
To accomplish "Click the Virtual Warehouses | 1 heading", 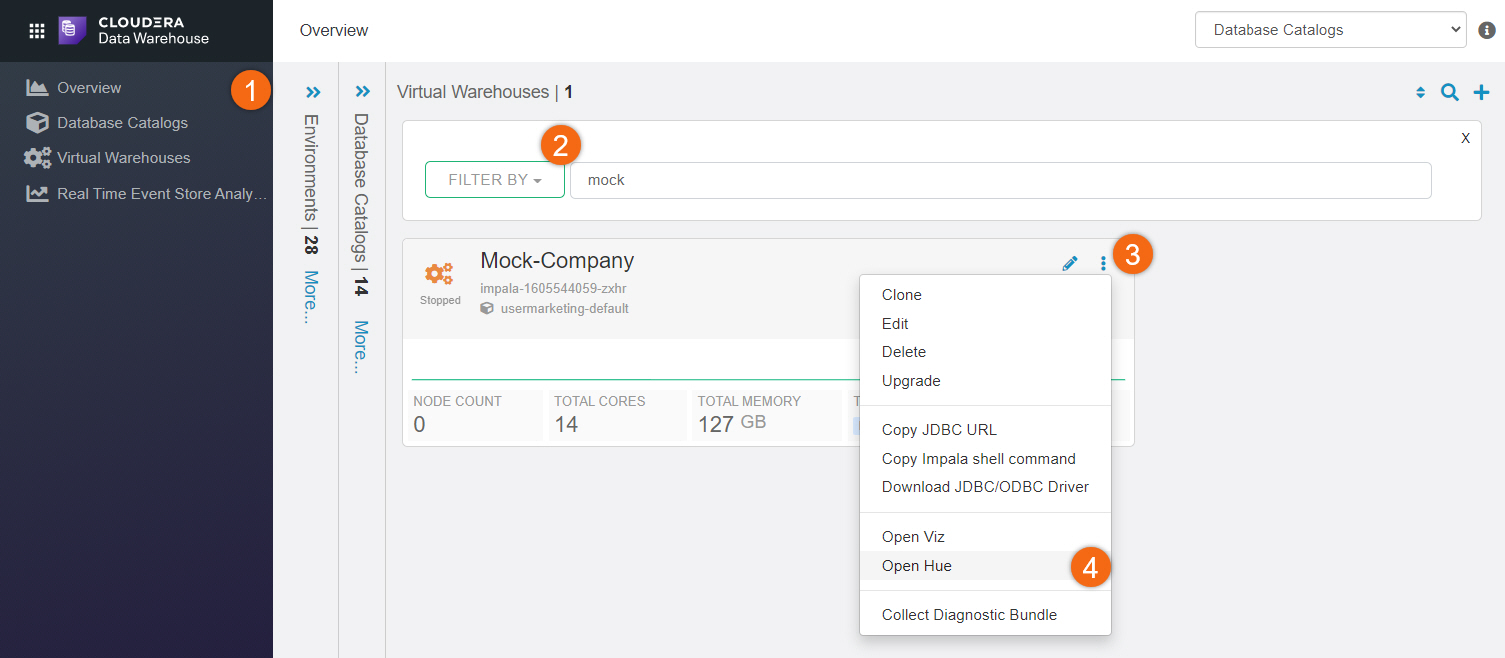I will point(485,92).
